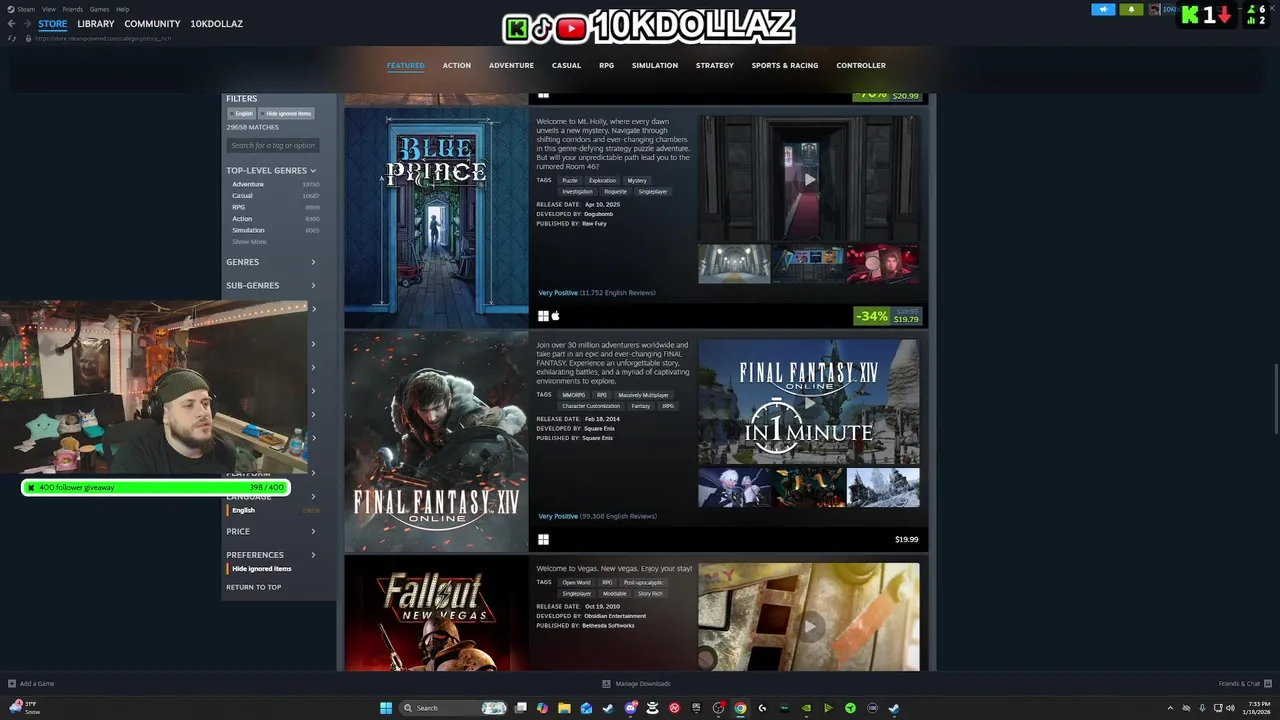Image resolution: width=1280 pixels, height=720 pixels.
Task: Open the Steam Library section
Action: [95, 23]
